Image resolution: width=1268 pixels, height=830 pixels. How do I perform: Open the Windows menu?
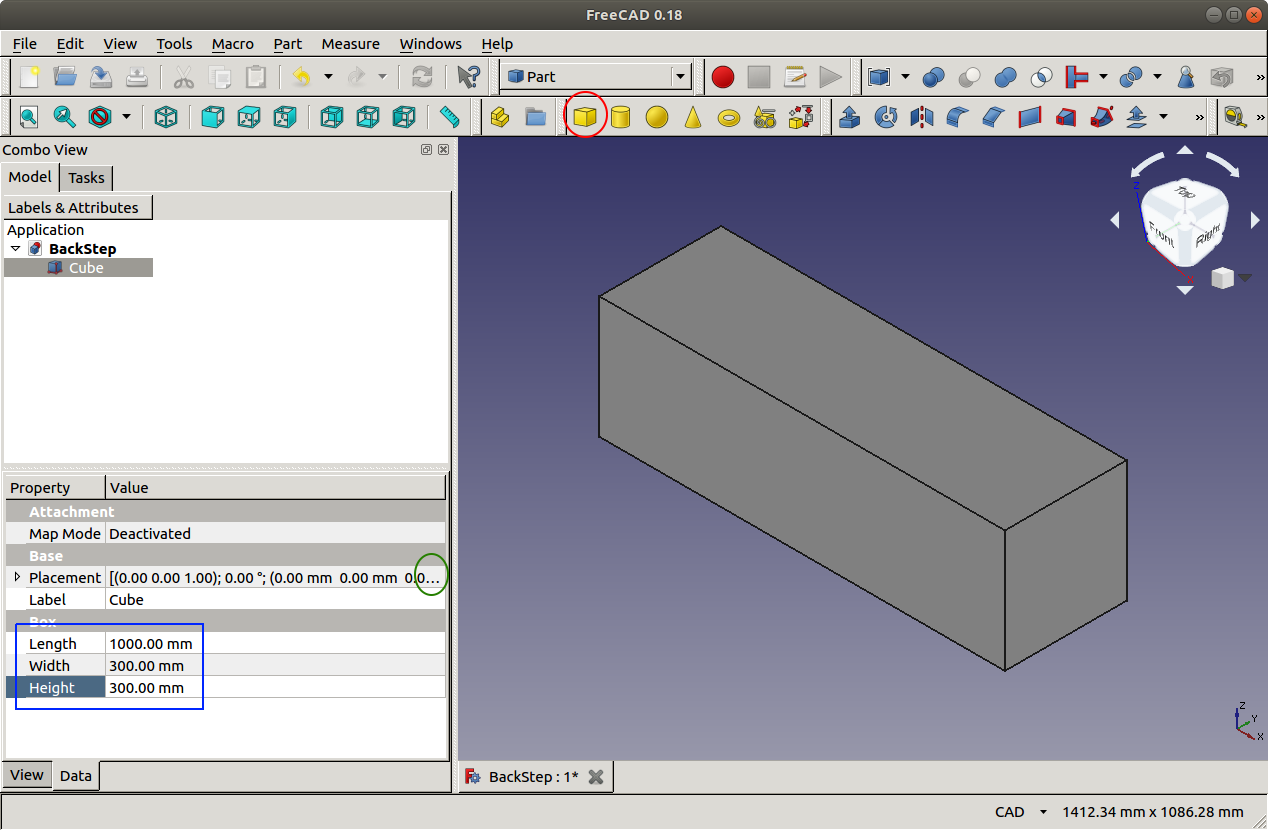point(430,44)
